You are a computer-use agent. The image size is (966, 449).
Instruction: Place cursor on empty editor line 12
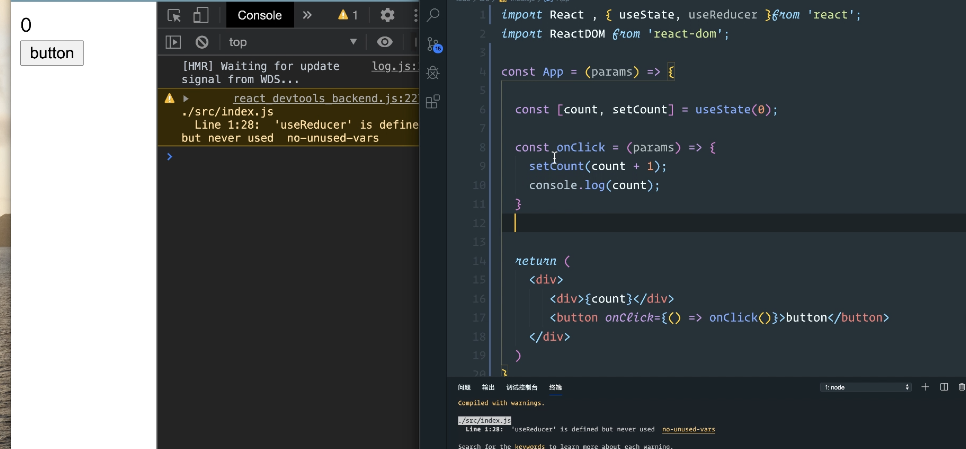click(x=733, y=223)
